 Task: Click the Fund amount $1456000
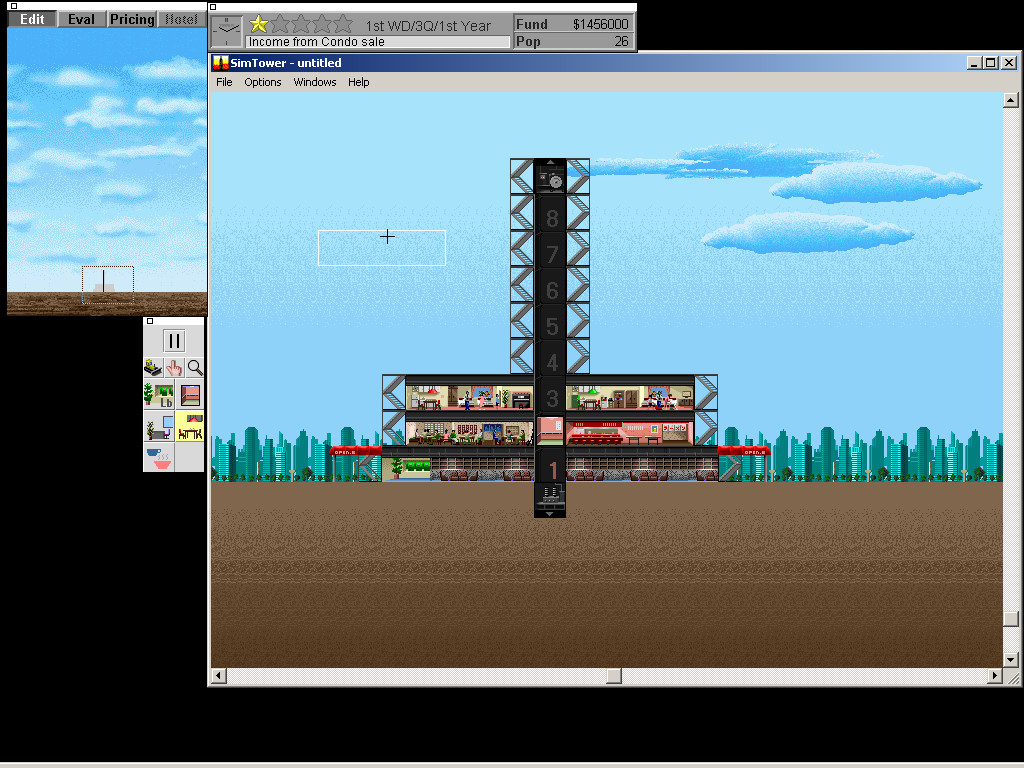click(x=600, y=24)
